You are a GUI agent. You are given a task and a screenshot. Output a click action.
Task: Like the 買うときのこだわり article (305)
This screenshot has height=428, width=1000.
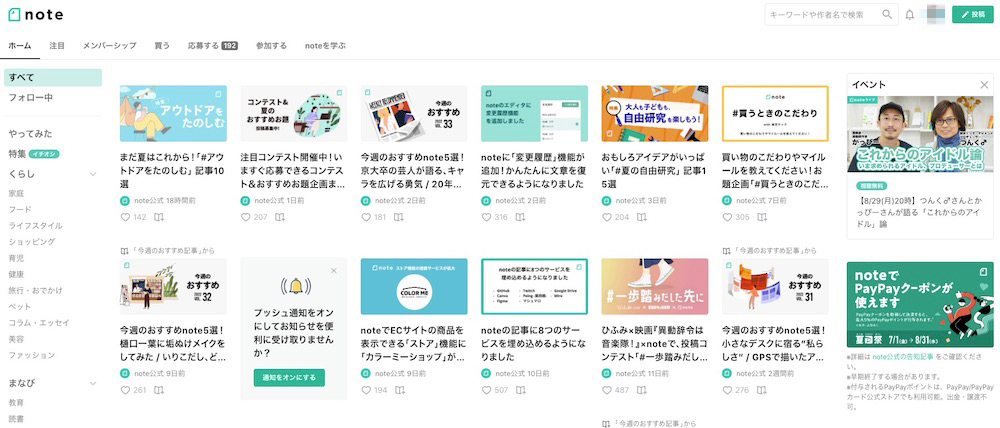(x=728, y=217)
